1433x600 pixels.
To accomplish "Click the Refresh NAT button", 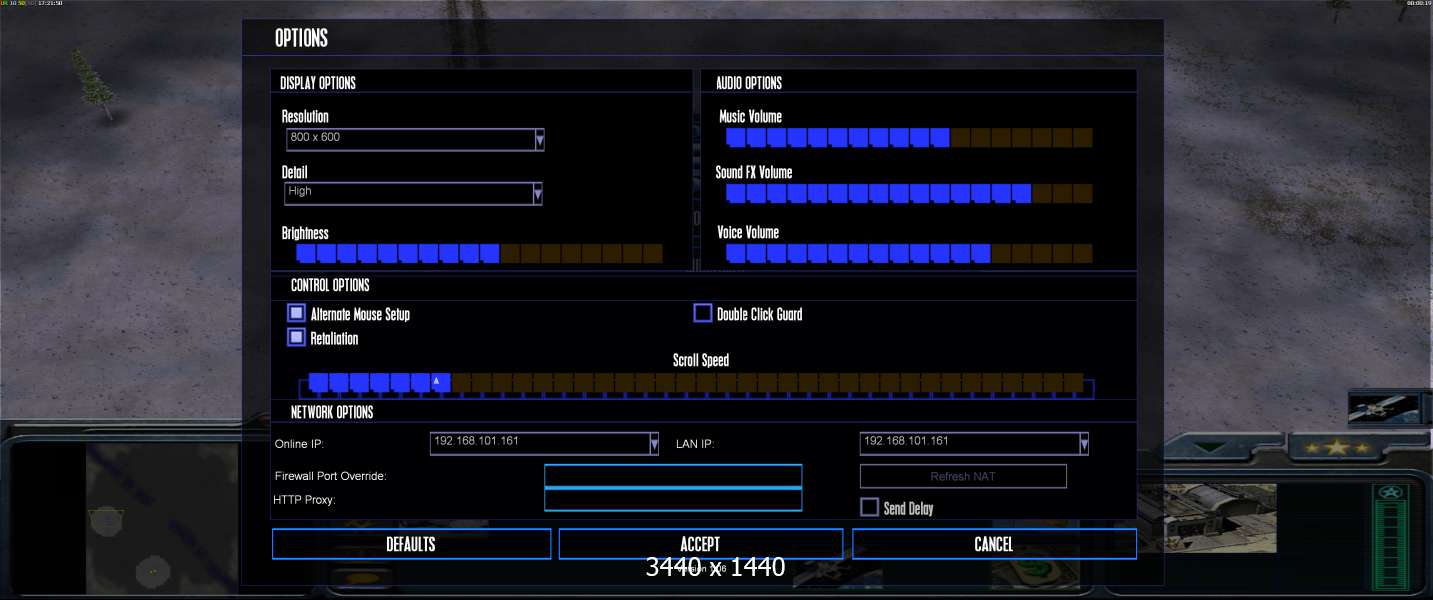I will tap(963, 476).
